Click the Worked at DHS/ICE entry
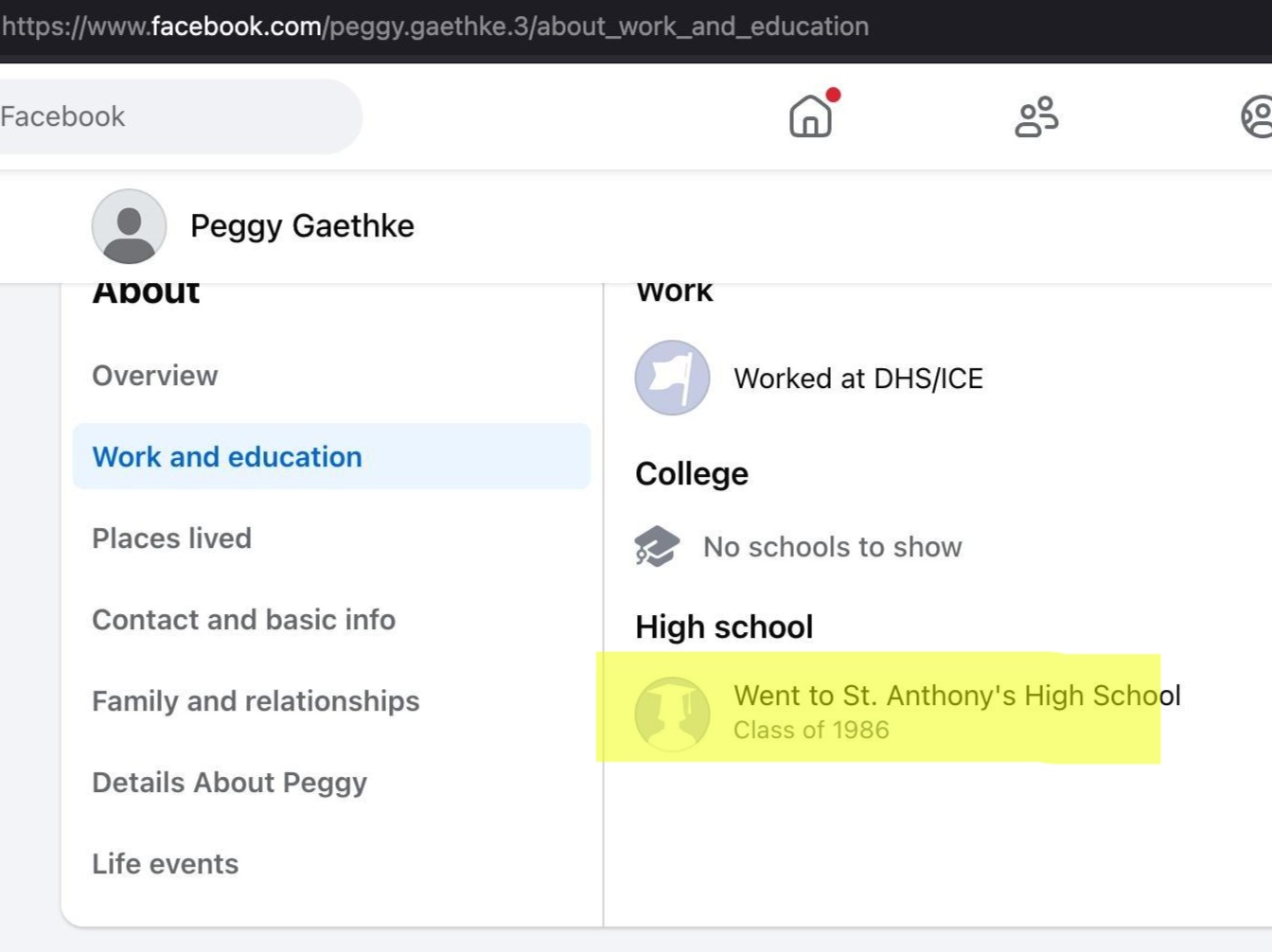The width and height of the screenshot is (1272, 952). (x=858, y=379)
